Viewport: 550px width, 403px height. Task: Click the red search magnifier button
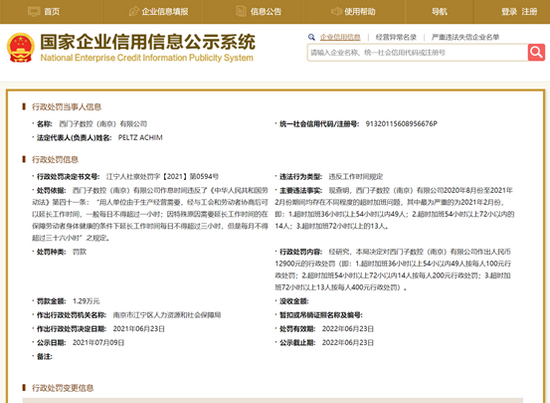[x=536, y=53]
